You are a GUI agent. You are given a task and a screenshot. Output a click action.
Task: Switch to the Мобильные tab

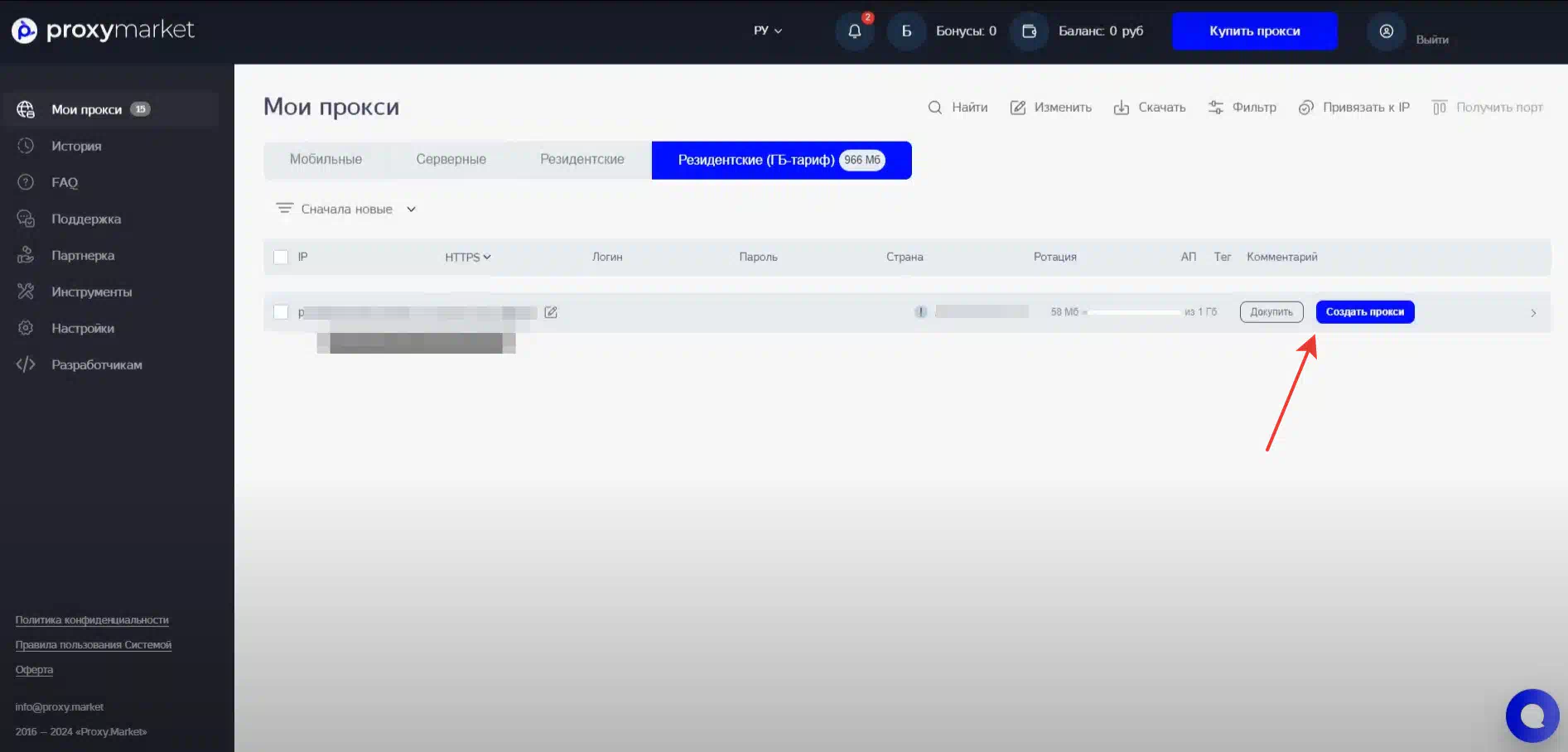click(x=326, y=159)
